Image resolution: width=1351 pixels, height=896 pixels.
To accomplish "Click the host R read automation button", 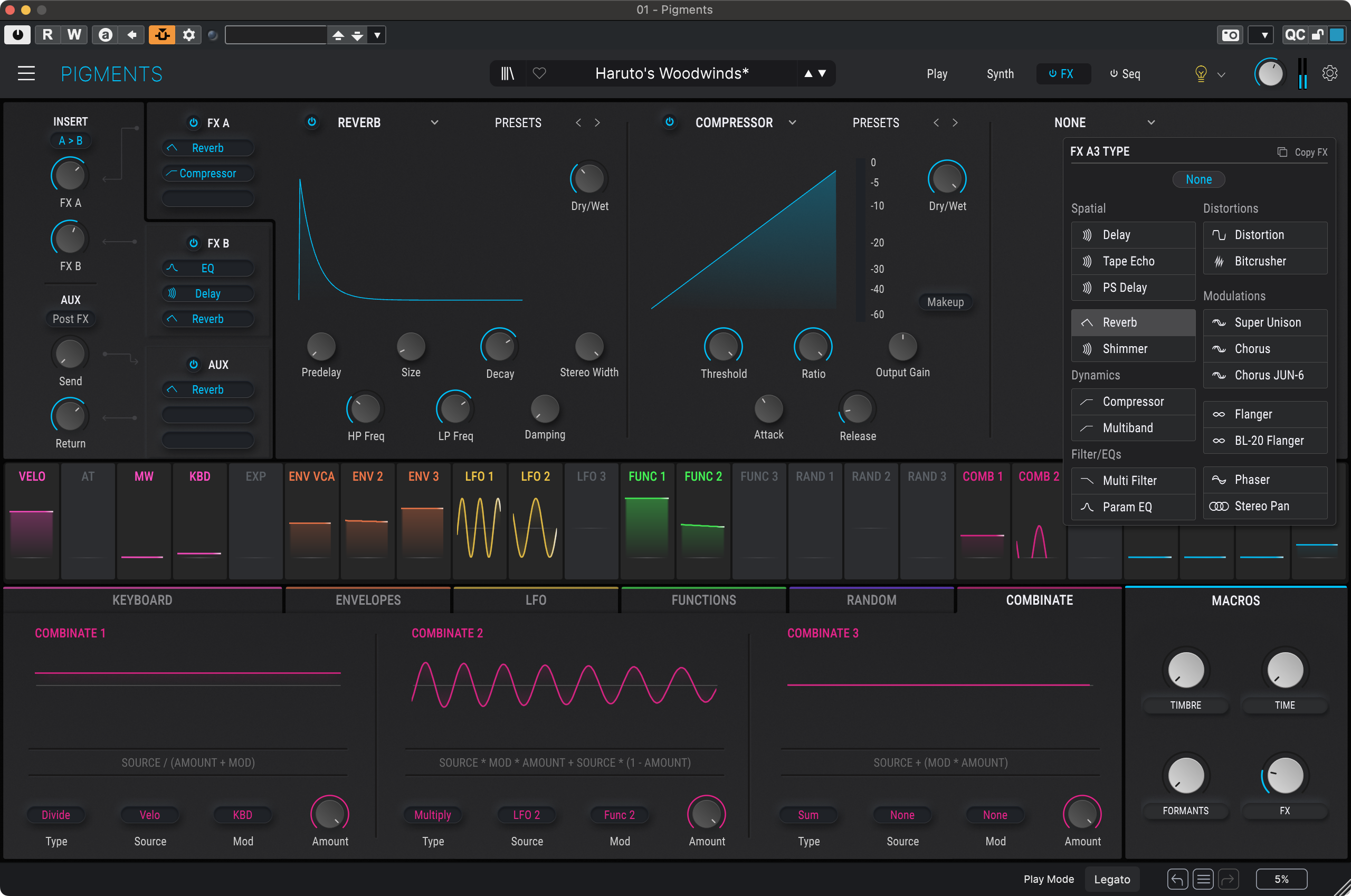I will [x=47, y=35].
